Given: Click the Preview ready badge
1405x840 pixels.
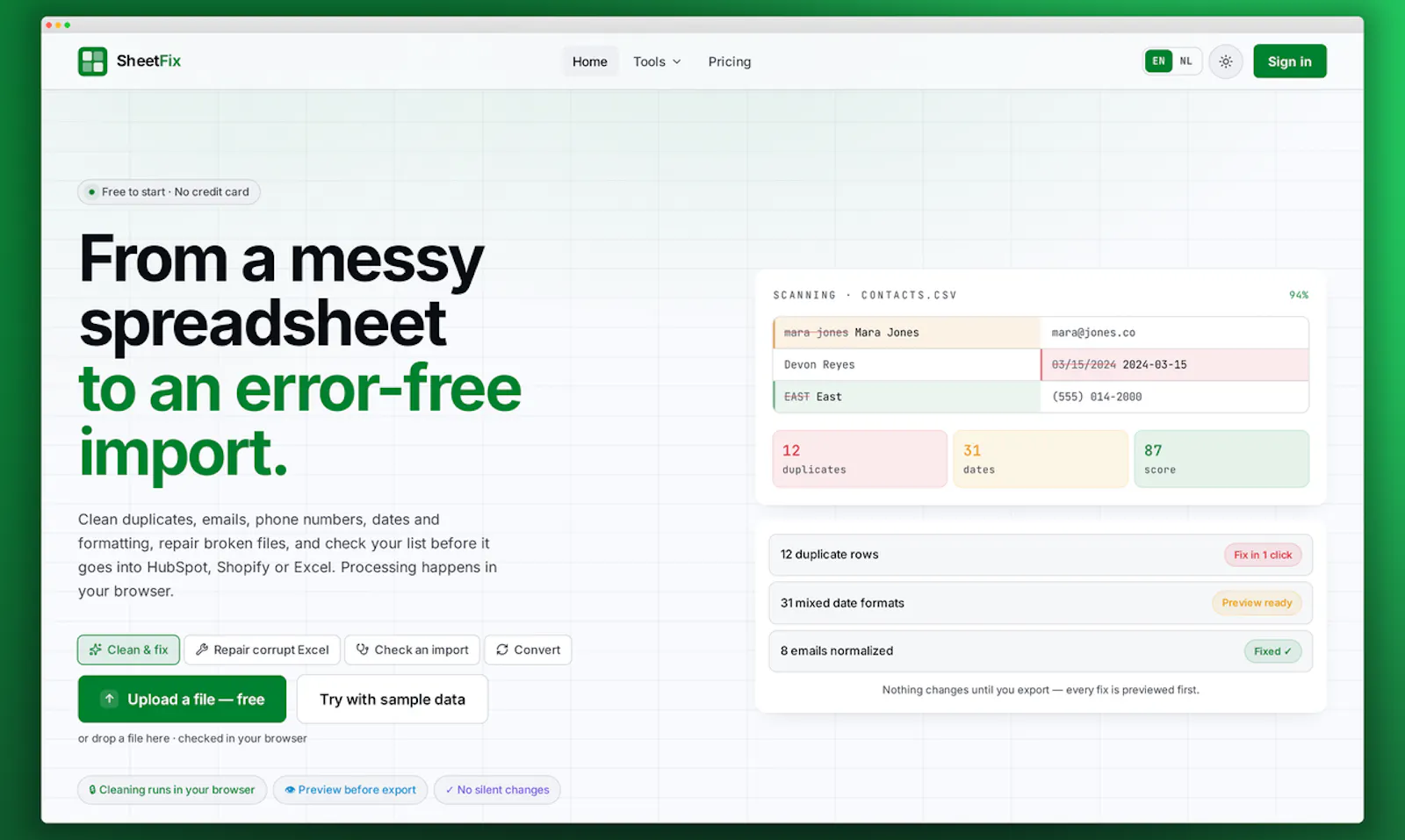Looking at the screenshot, I should coord(1257,603).
